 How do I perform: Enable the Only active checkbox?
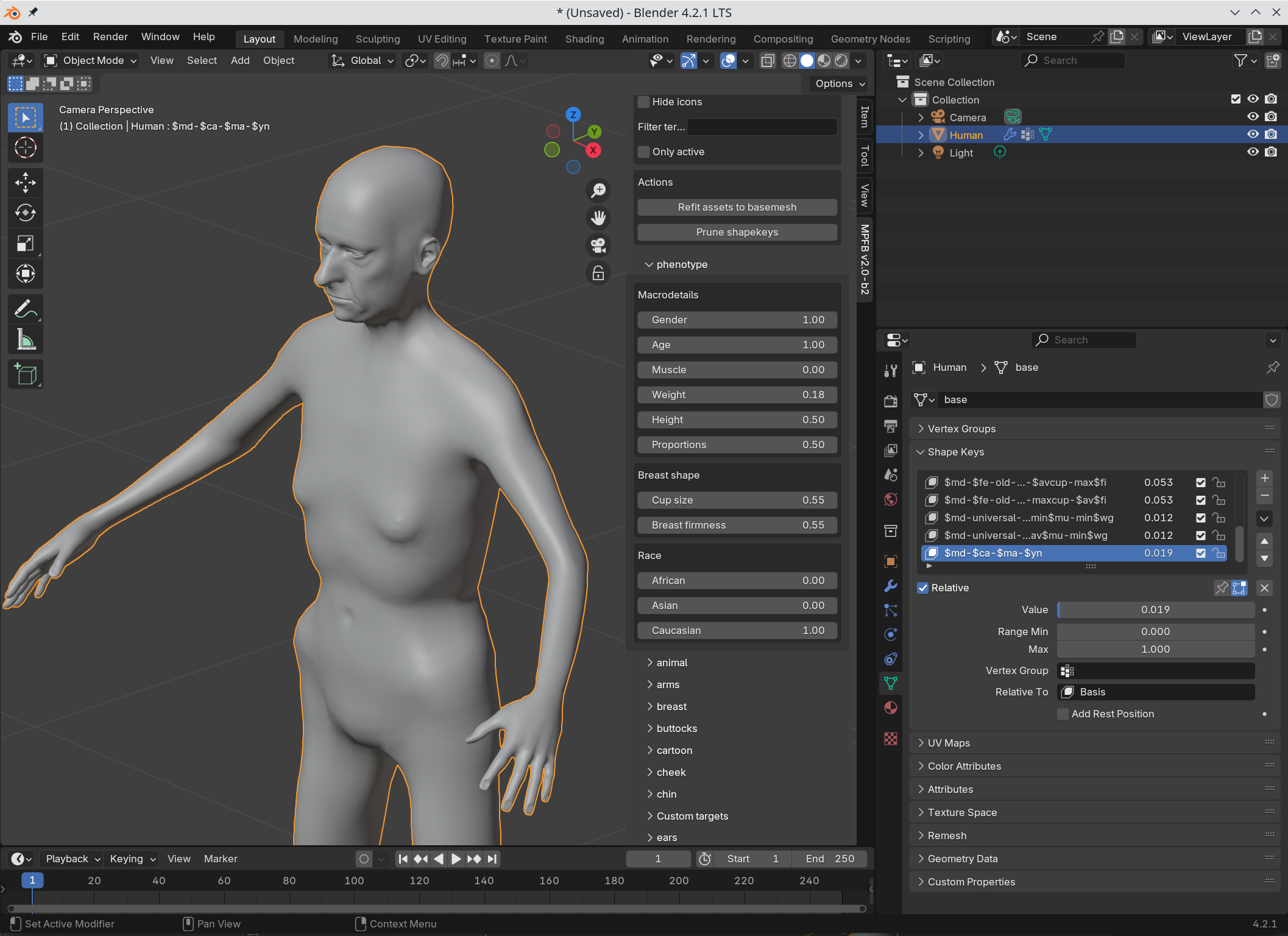click(x=643, y=152)
